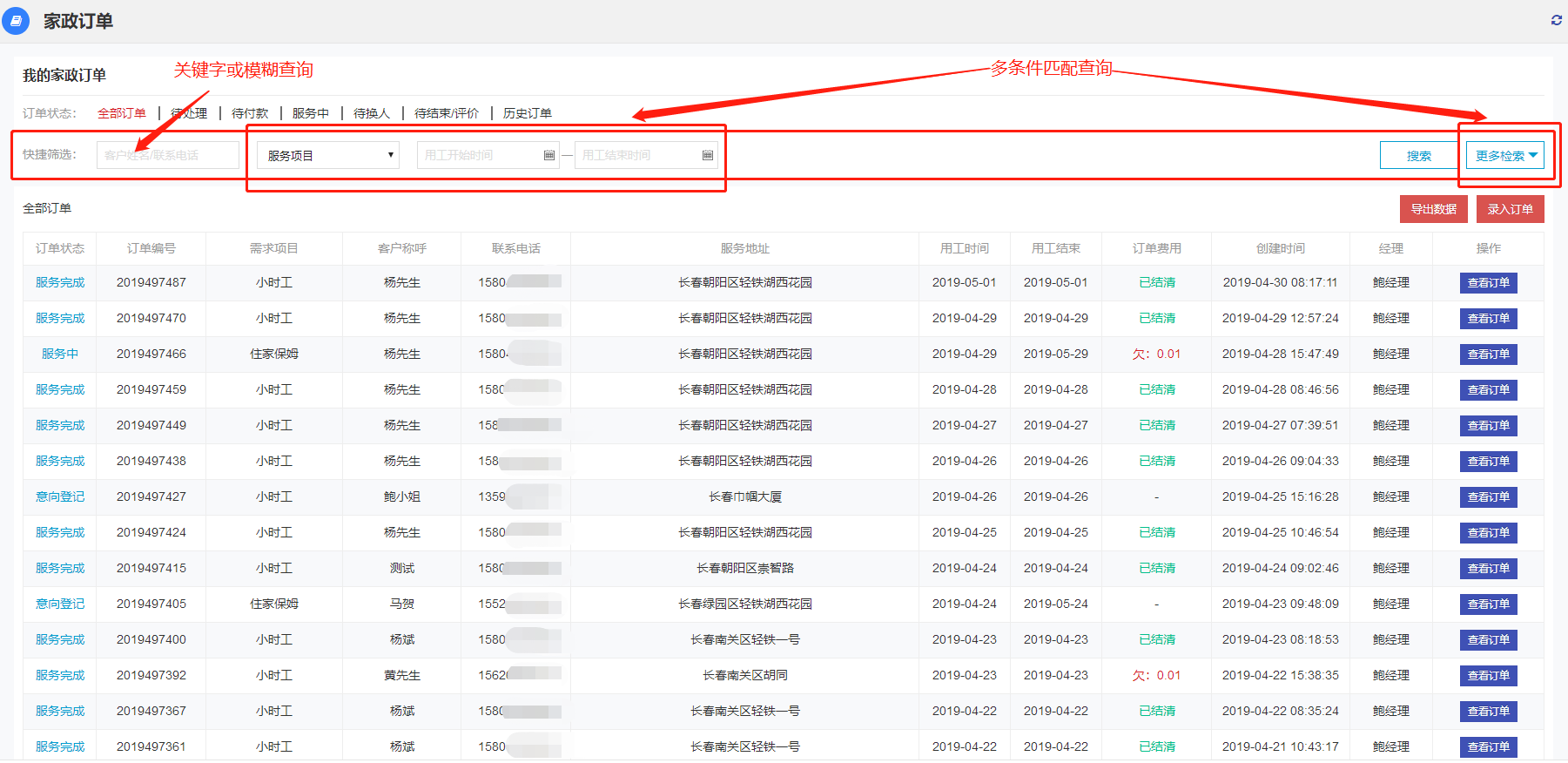The height and width of the screenshot is (763, 1568).
Task: View order 2019497466 via 查看订单
Action: [x=1489, y=354]
